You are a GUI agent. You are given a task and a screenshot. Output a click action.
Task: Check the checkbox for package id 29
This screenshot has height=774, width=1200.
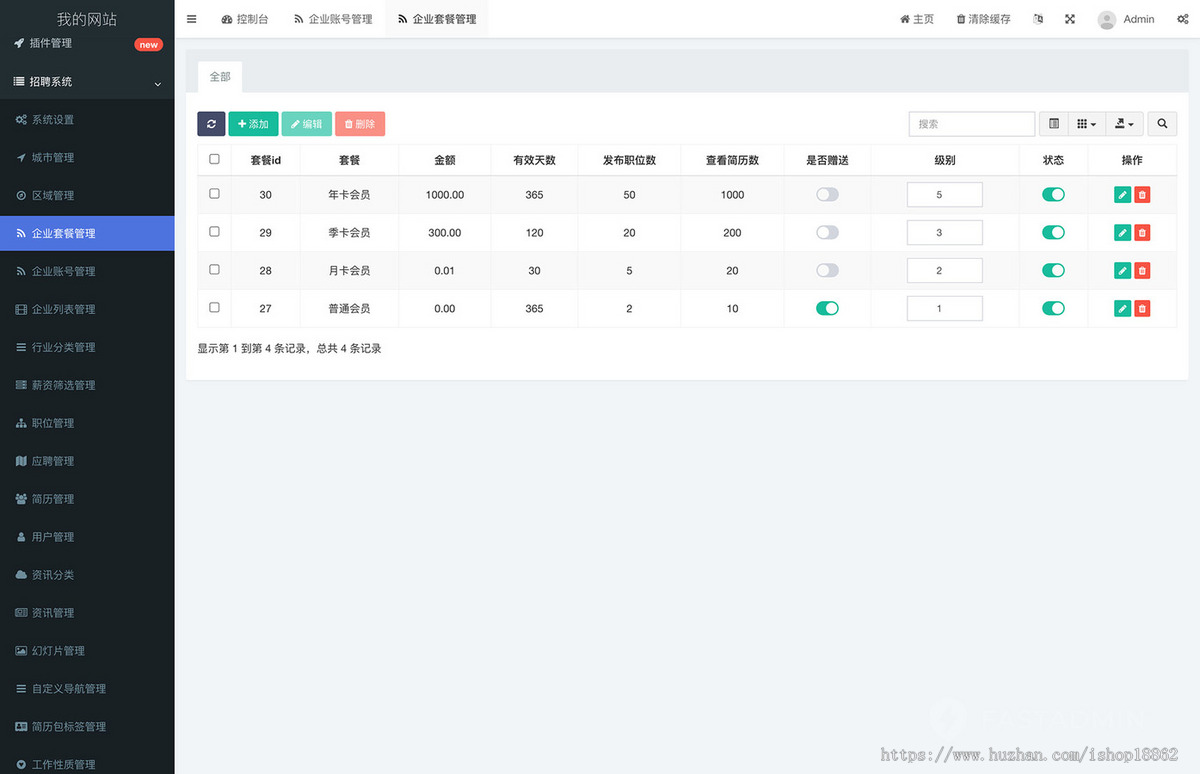click(x=214, y=231)
